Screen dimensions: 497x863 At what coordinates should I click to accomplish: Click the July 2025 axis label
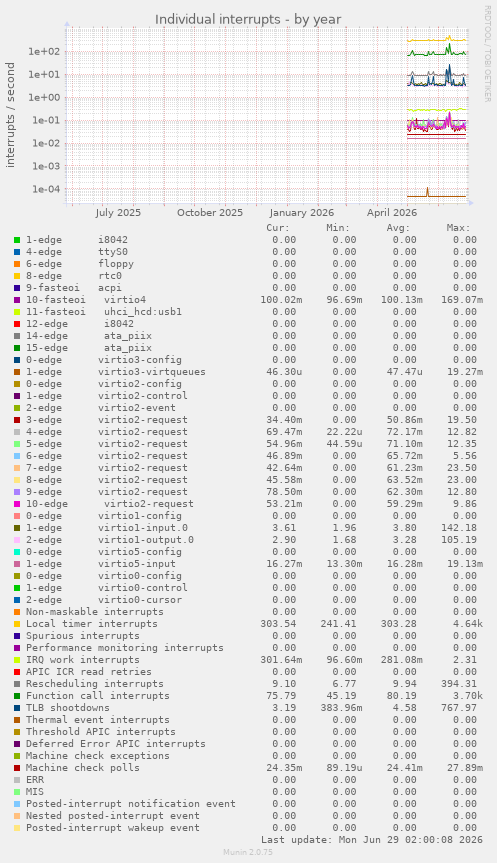pos(118,212)
